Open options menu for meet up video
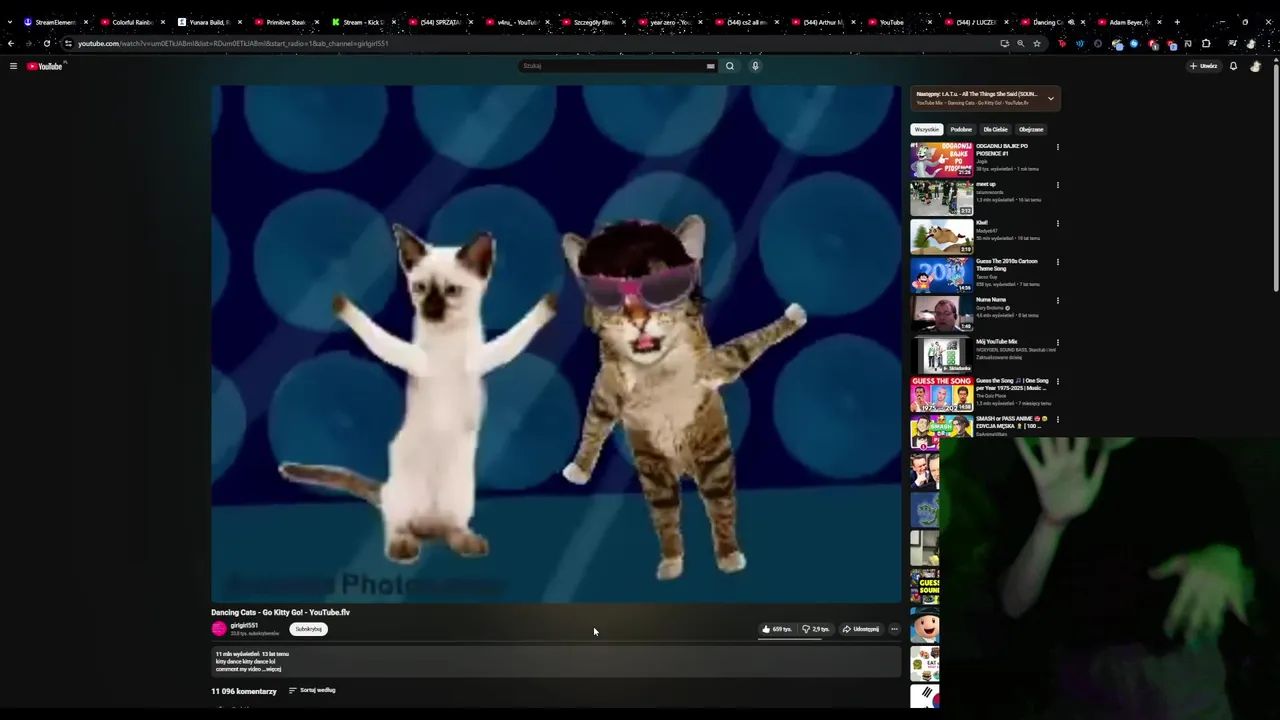Screen dimensions: 1280x720 tap(1057, 185)
